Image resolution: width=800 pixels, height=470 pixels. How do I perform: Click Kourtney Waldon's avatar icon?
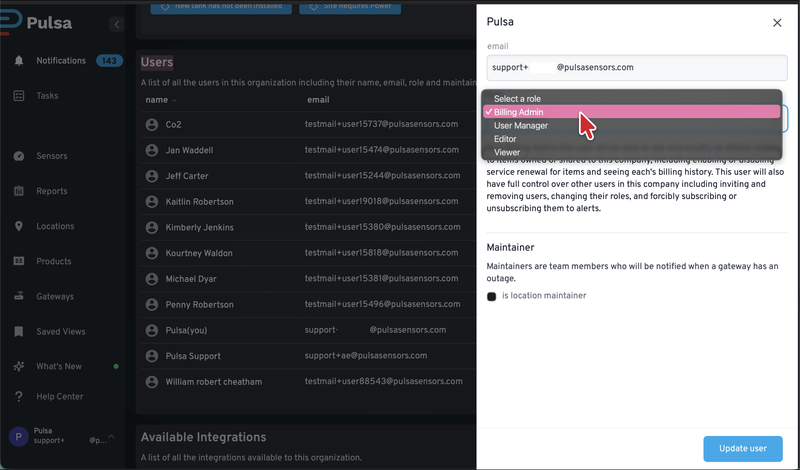(x=152, y=253)
